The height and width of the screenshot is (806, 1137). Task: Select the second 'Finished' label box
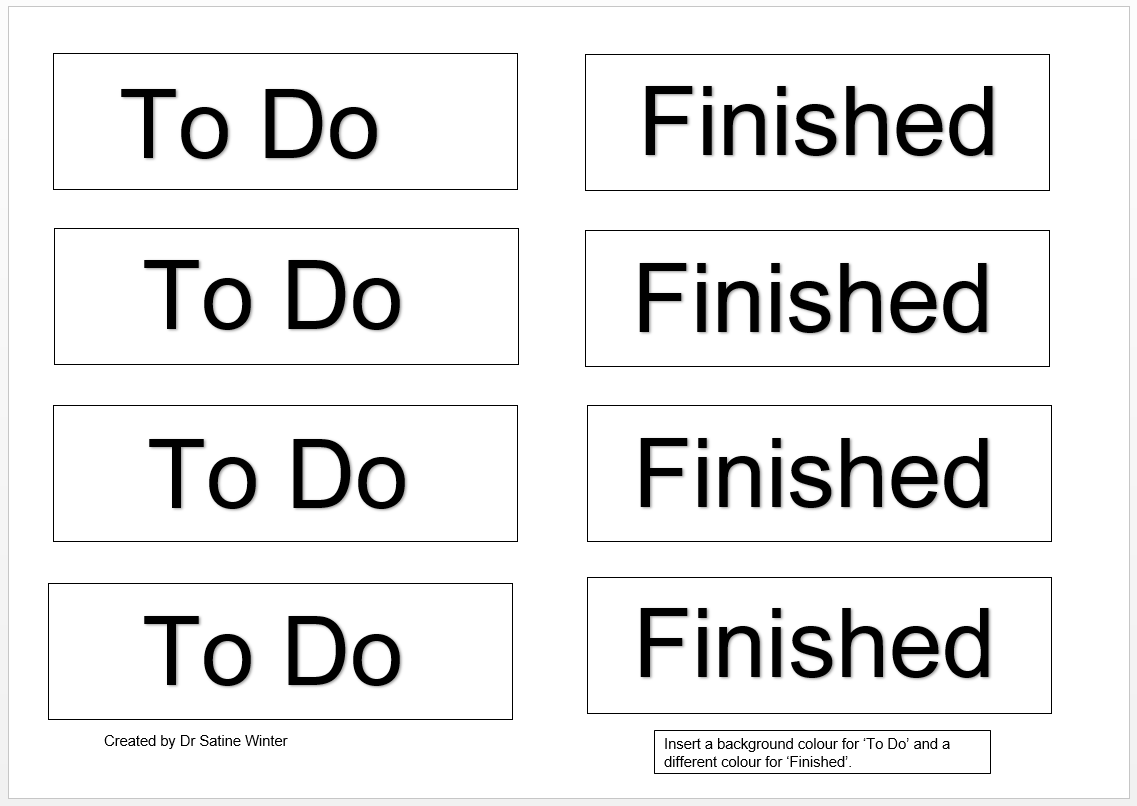pyautogui.click(x=817, y=299)
